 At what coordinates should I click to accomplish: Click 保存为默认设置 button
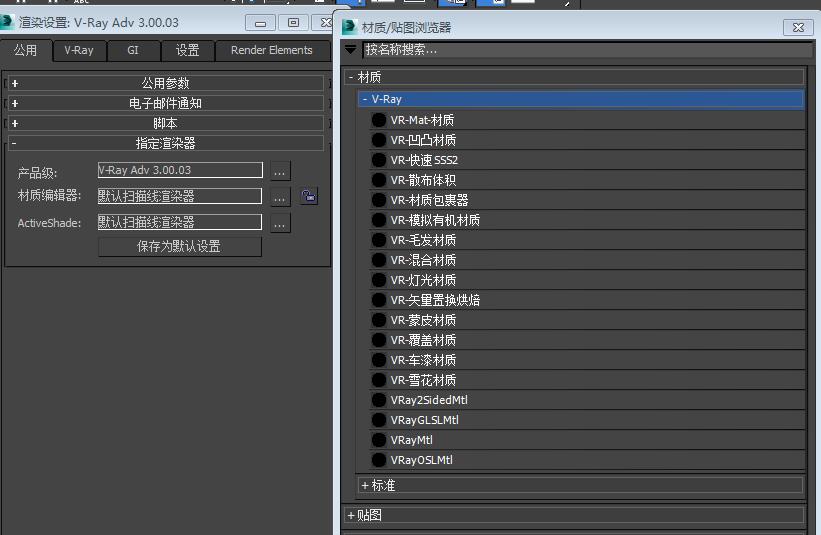[180, 247]
